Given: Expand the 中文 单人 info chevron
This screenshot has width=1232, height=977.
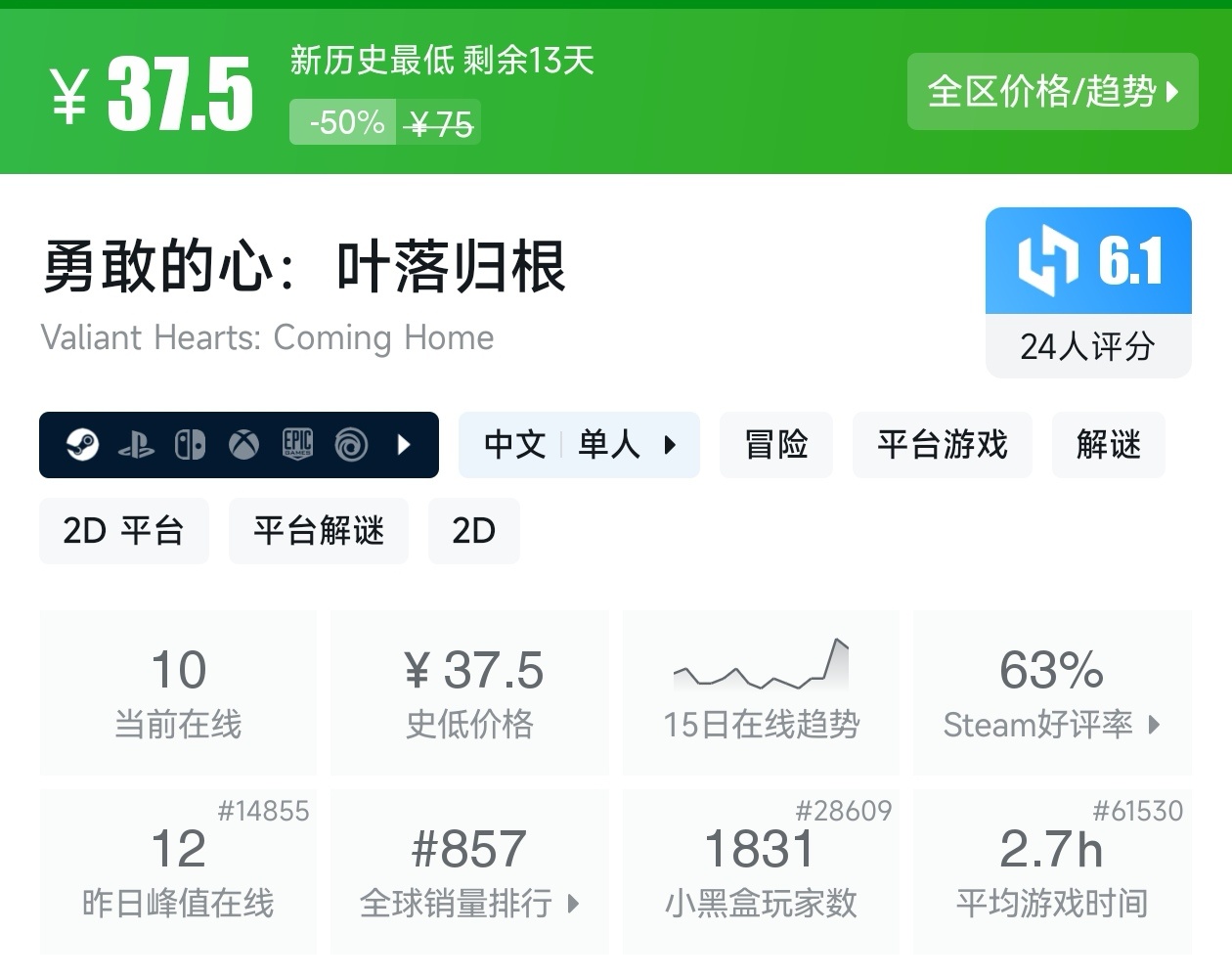Looking at the screenshot, I should [x=671, y=445].
